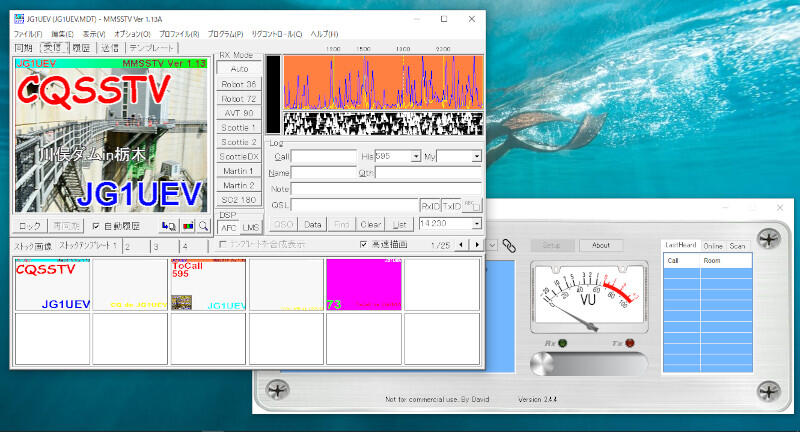This screenshot has width=800, height=432.
Task: Open the Online tab in the back window
Action: pyautogui.click(x=713, y=246)
